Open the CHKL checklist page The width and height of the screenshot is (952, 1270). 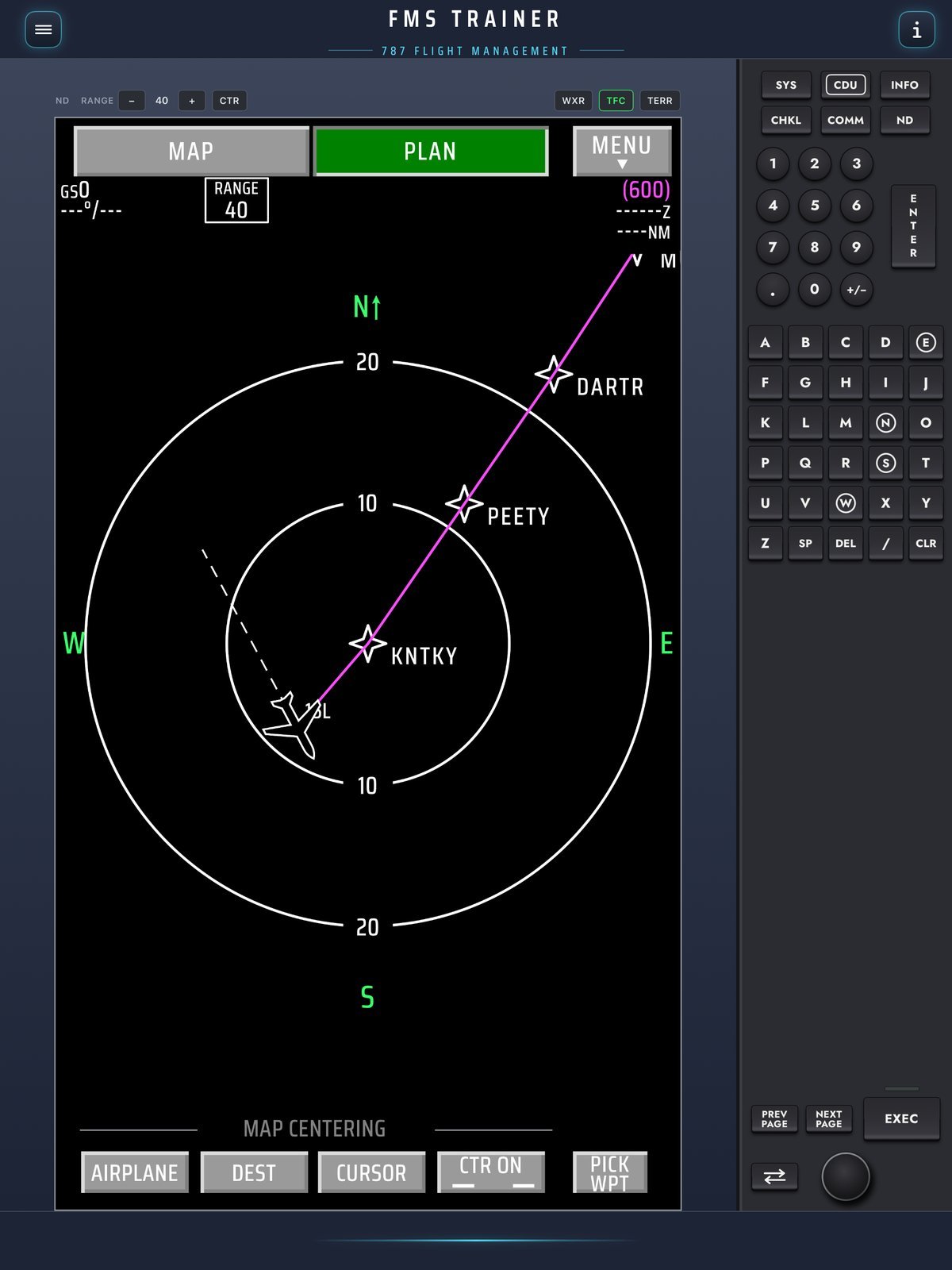tap(786, 120)
